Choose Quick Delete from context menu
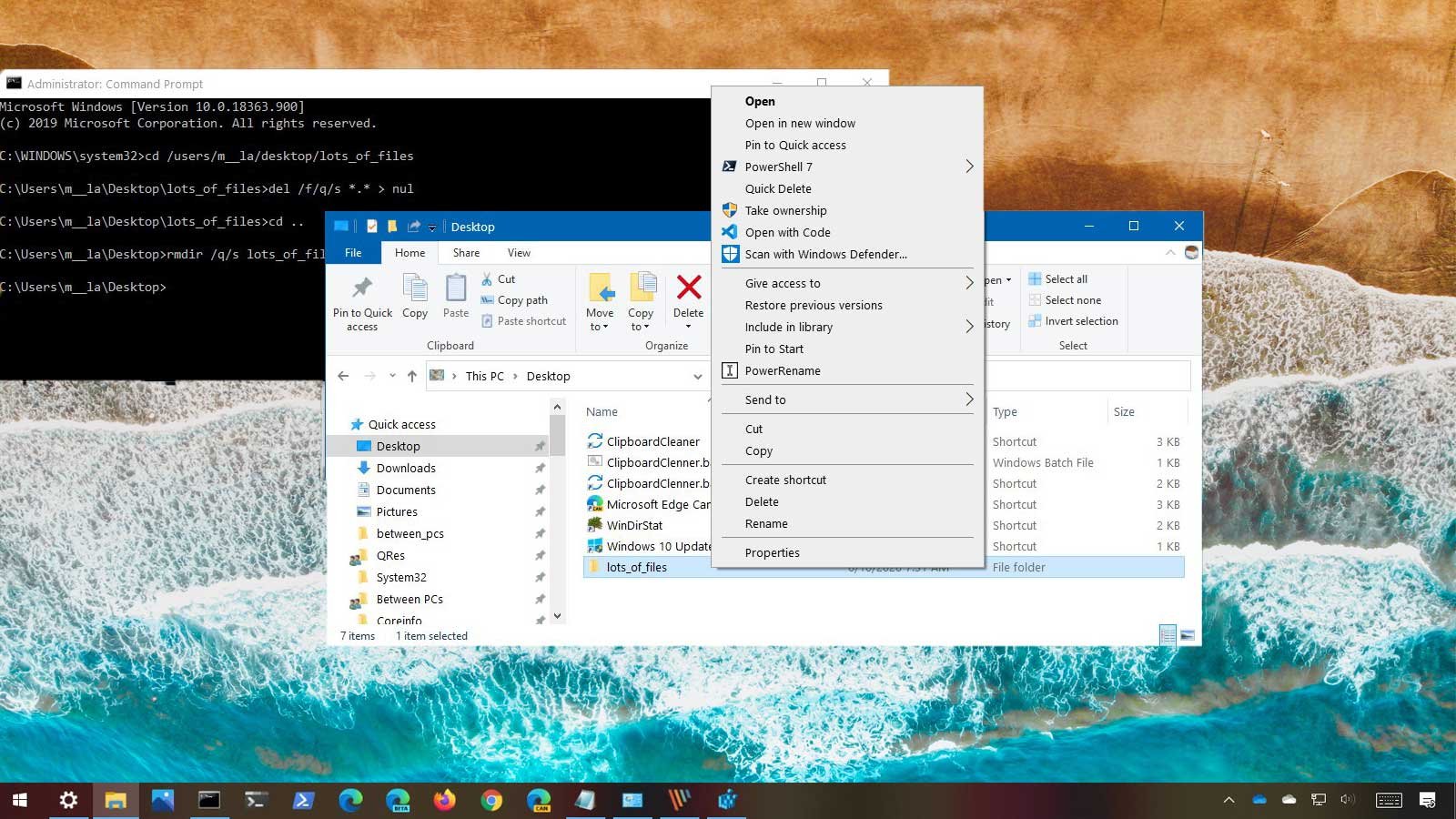 point(778,188)
